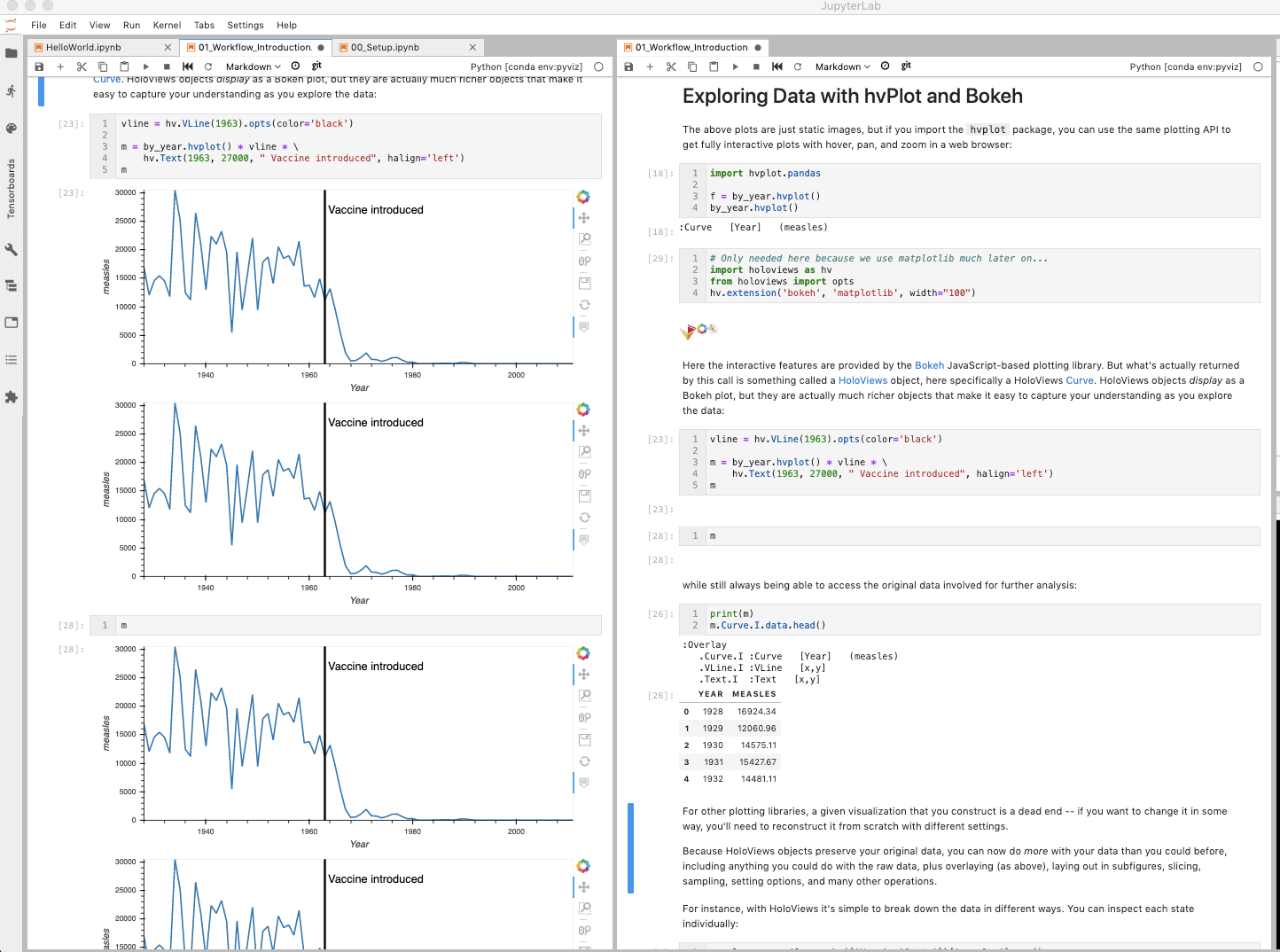Save the topmost left plot as an image
The width and height of the screenshot is (1280, 952).
584,284
